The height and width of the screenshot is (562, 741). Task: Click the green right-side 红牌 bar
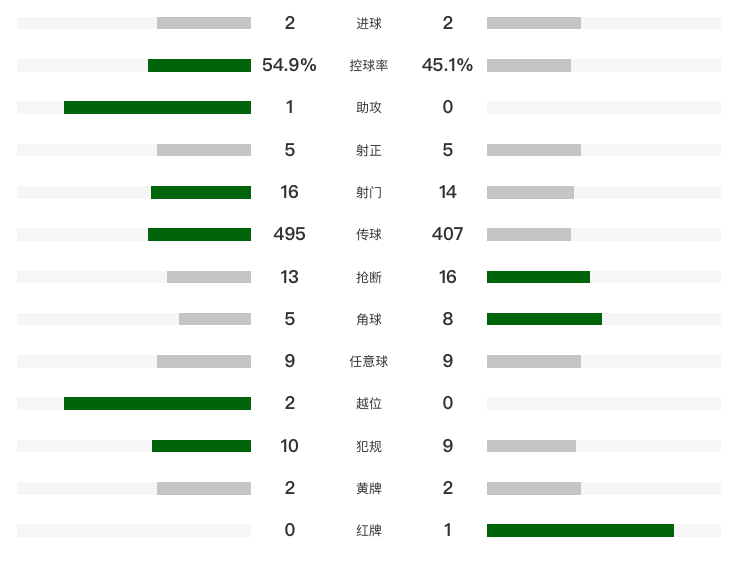(580, 530)
